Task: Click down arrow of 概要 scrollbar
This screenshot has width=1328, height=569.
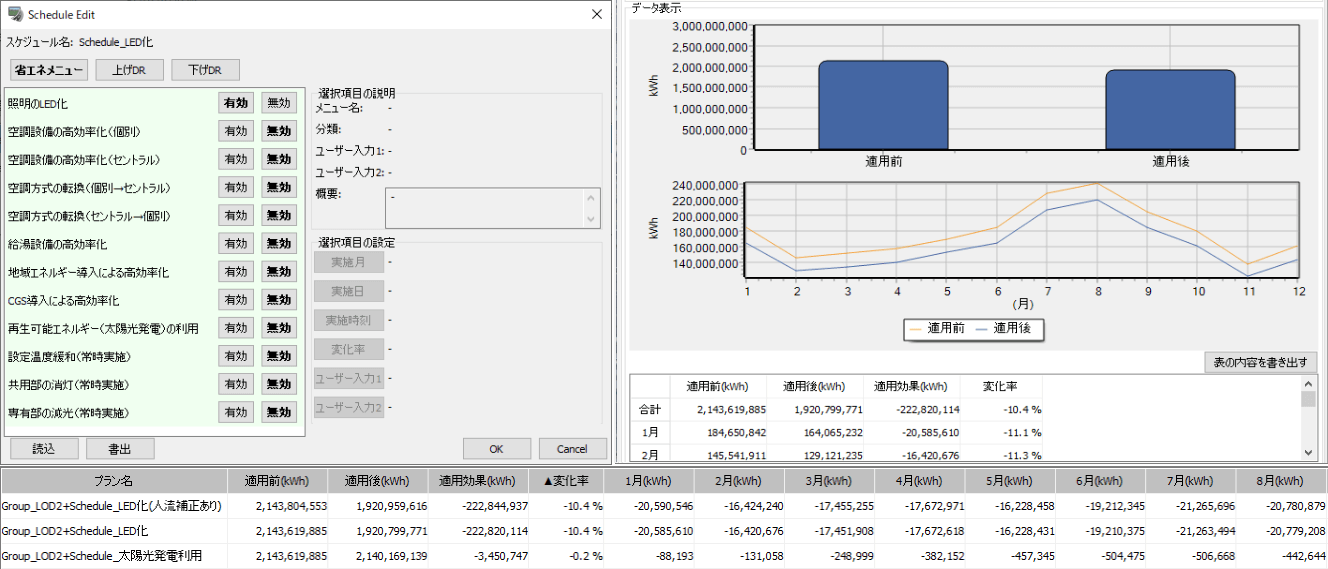Action: (x=592, y=219)
